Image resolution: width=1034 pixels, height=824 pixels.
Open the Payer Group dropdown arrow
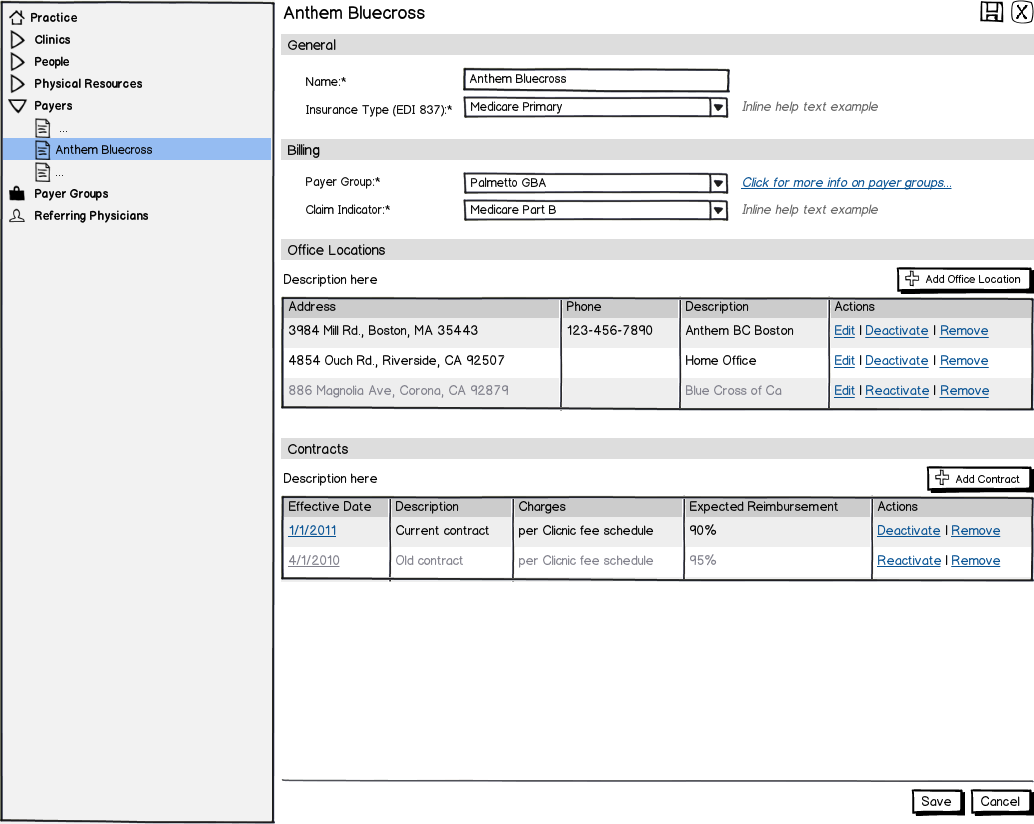(718, 183)
